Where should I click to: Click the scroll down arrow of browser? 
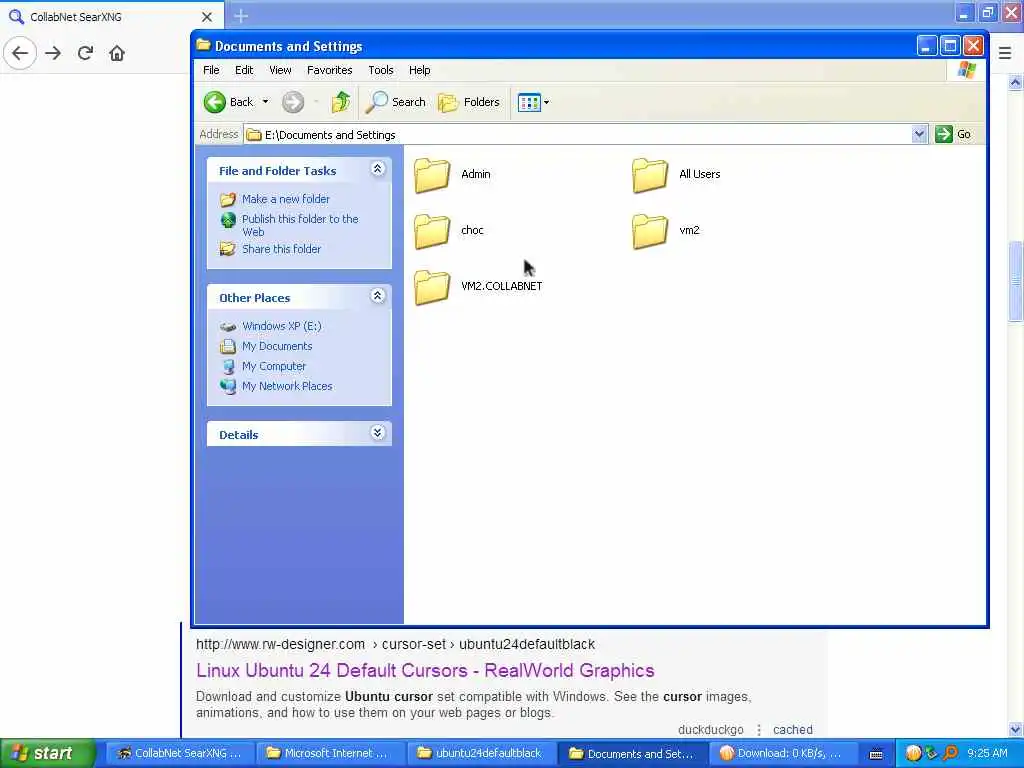pyautogui.click(x=1015, y=729)
